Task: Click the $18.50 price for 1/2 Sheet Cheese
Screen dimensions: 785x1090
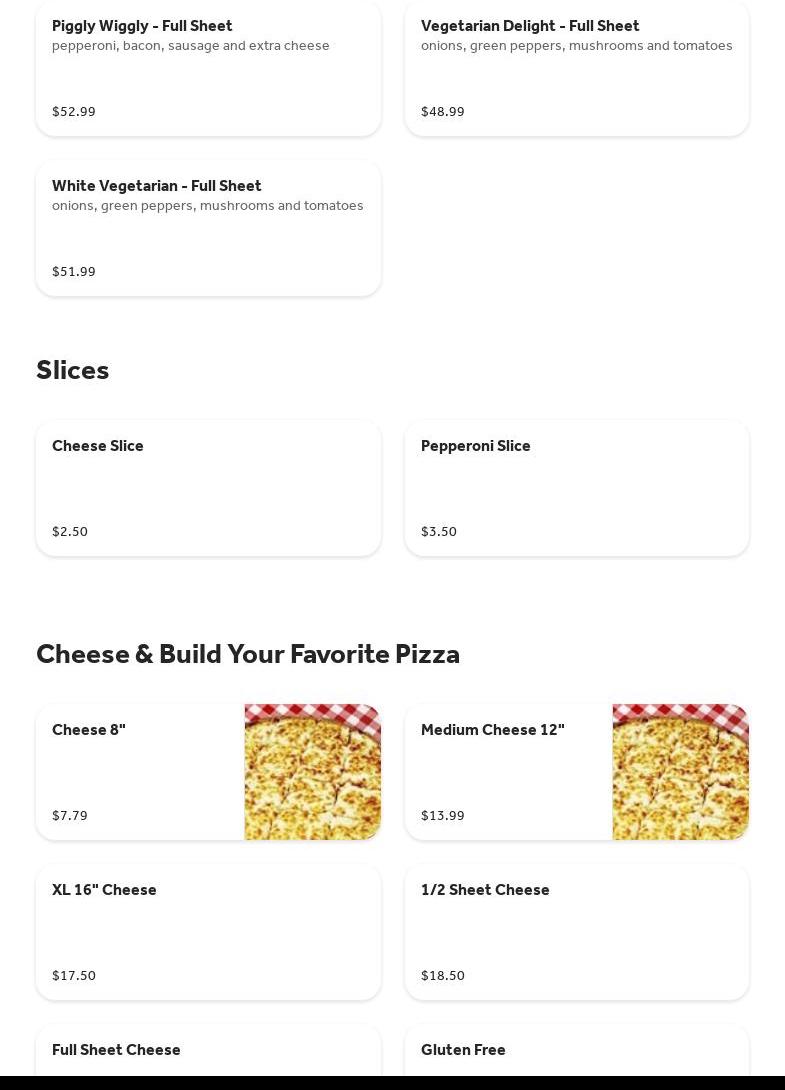Action: pyautogui.click(x=443, y=975)
